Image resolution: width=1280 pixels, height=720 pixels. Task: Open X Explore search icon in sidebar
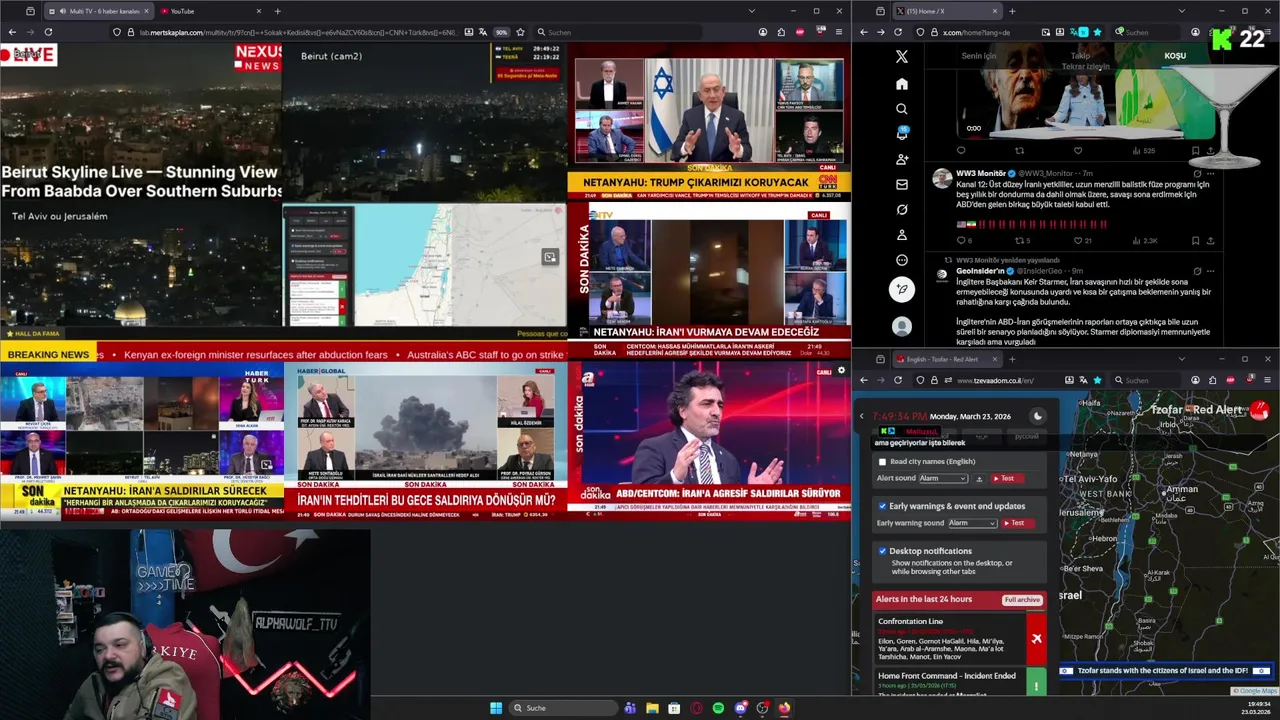point(902,109)
